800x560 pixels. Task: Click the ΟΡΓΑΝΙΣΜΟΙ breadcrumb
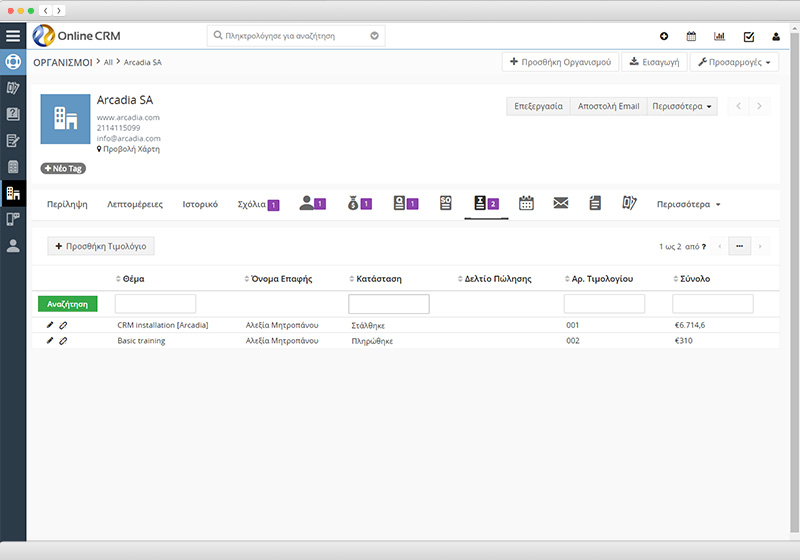63,62
